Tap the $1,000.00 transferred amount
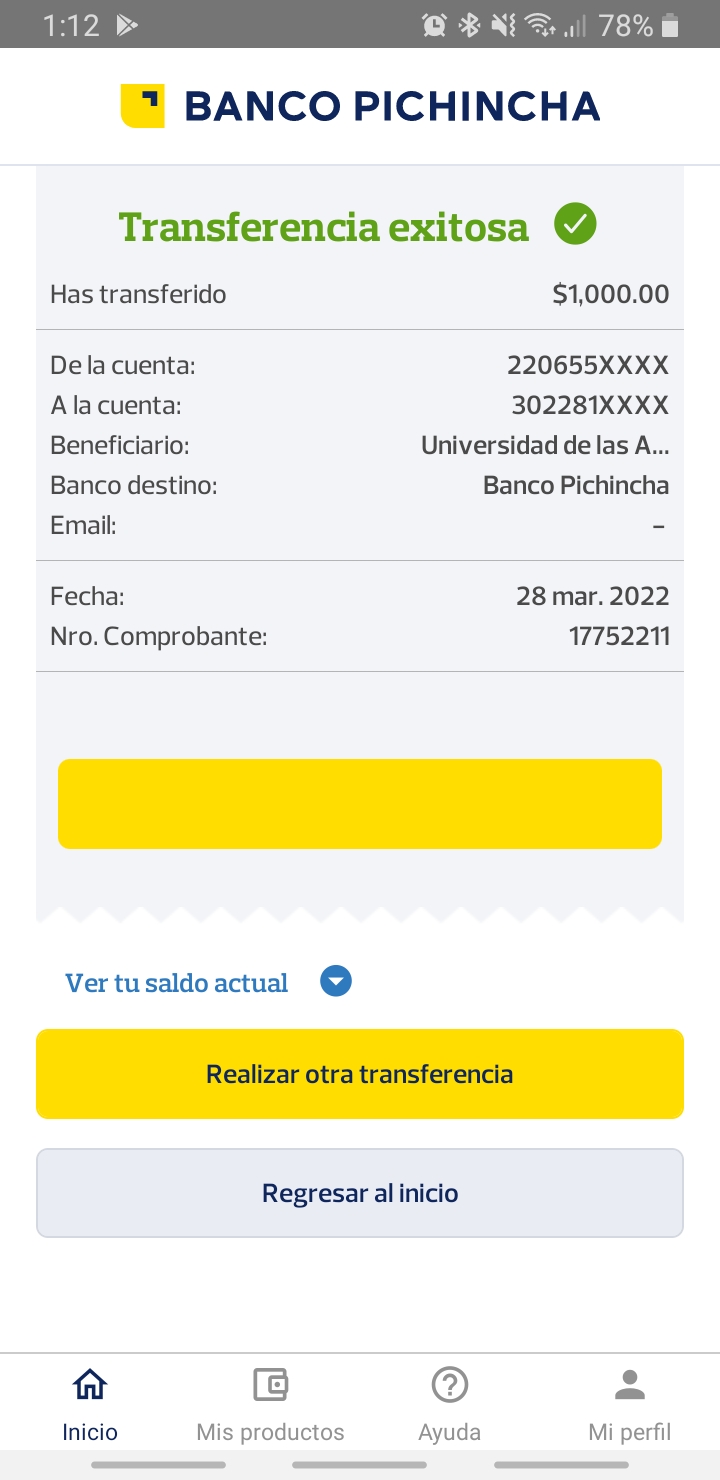Viewport: 720px width, 1480px height. click(x=610, y=294)
